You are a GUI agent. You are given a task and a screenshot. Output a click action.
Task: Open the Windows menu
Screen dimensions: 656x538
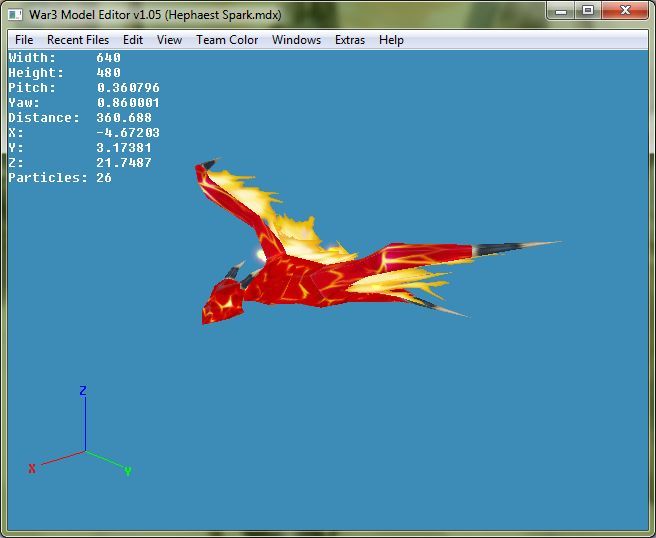click(296, 40)
